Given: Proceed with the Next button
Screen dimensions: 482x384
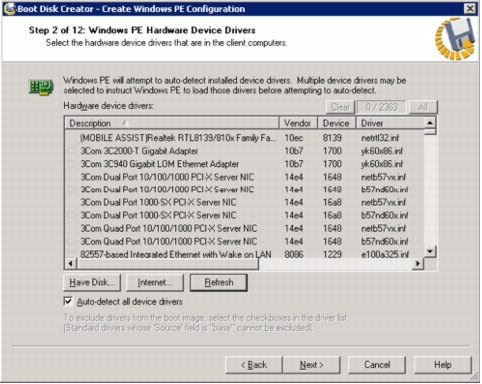Looking at the screenshot, I should click(311, 365).
